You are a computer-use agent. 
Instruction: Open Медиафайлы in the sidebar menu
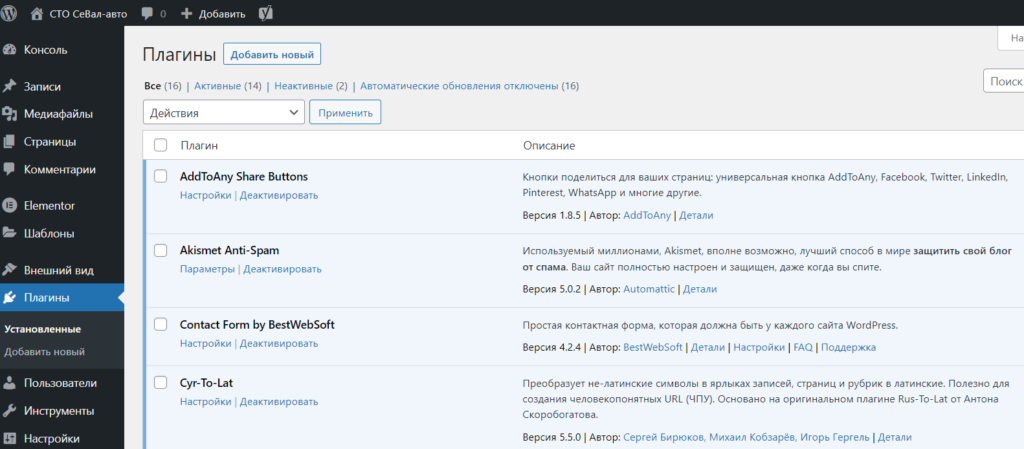[x=58, y=114]
